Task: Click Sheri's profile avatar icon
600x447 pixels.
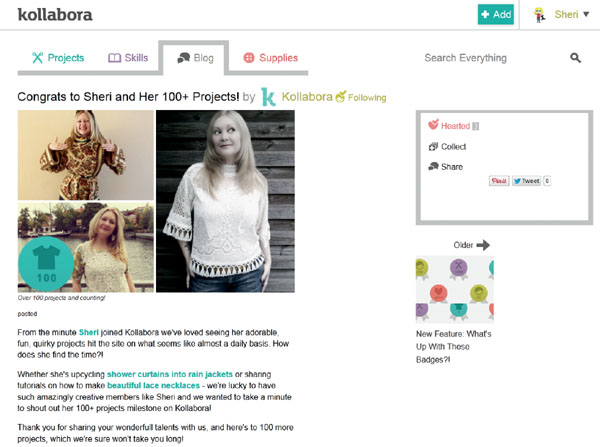Action: [x=539, y=14]
